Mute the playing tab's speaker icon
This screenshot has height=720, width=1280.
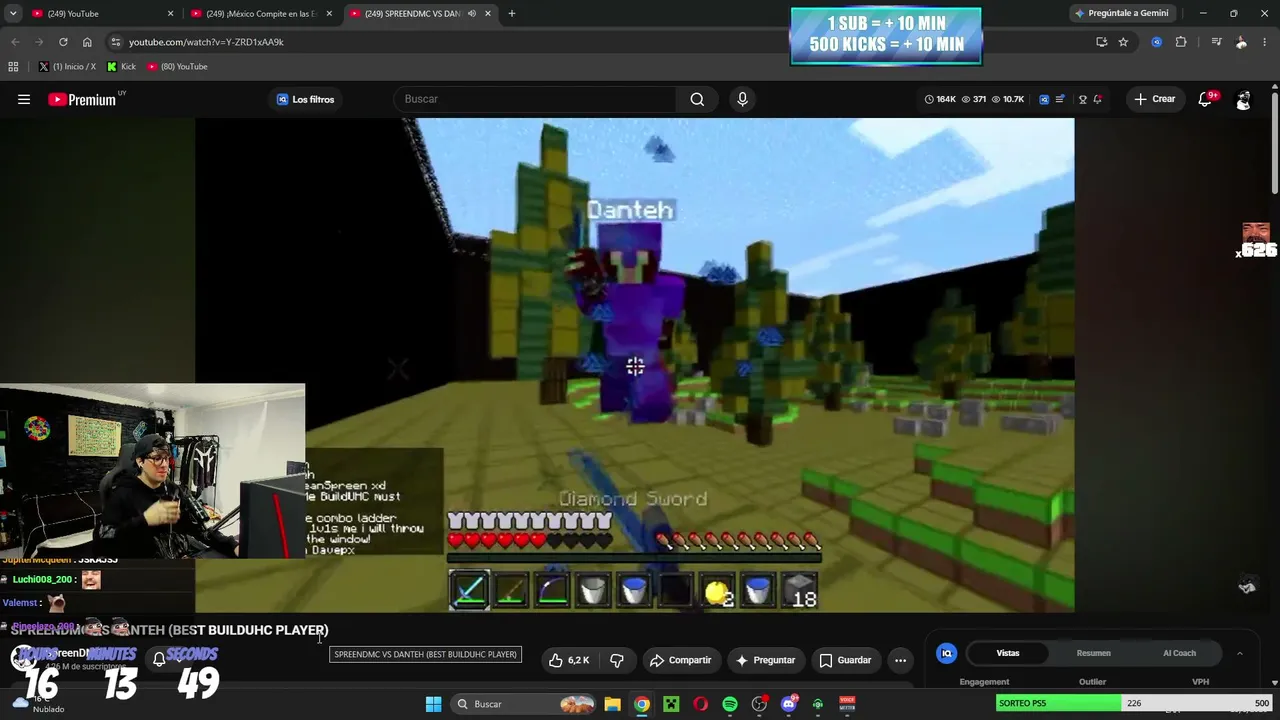pyautogui.click(x=471, y=14)
